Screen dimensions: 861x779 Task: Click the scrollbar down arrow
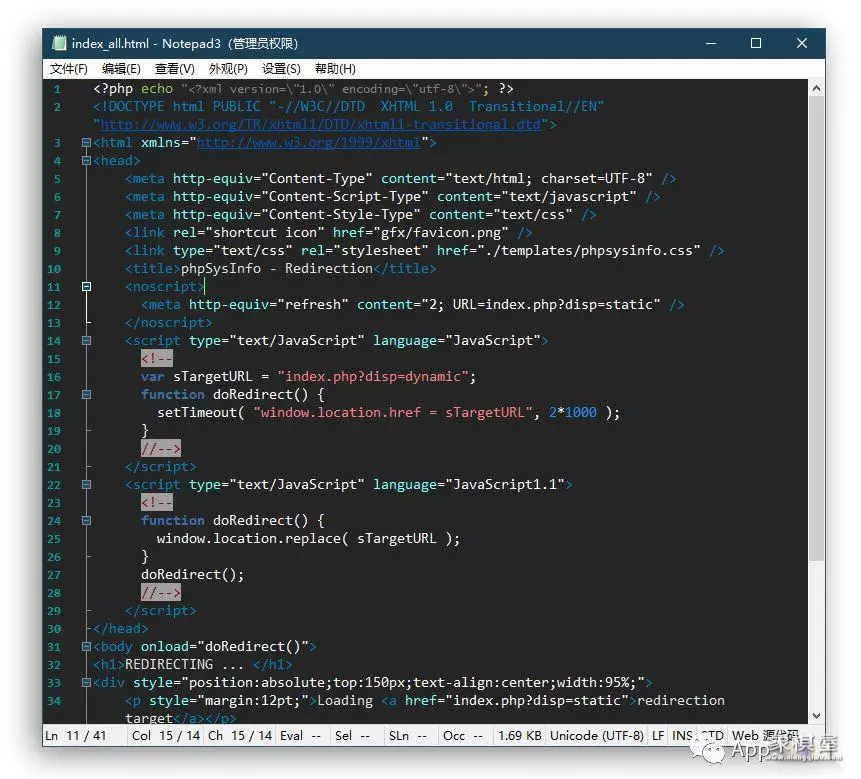[x=816, y=715]
